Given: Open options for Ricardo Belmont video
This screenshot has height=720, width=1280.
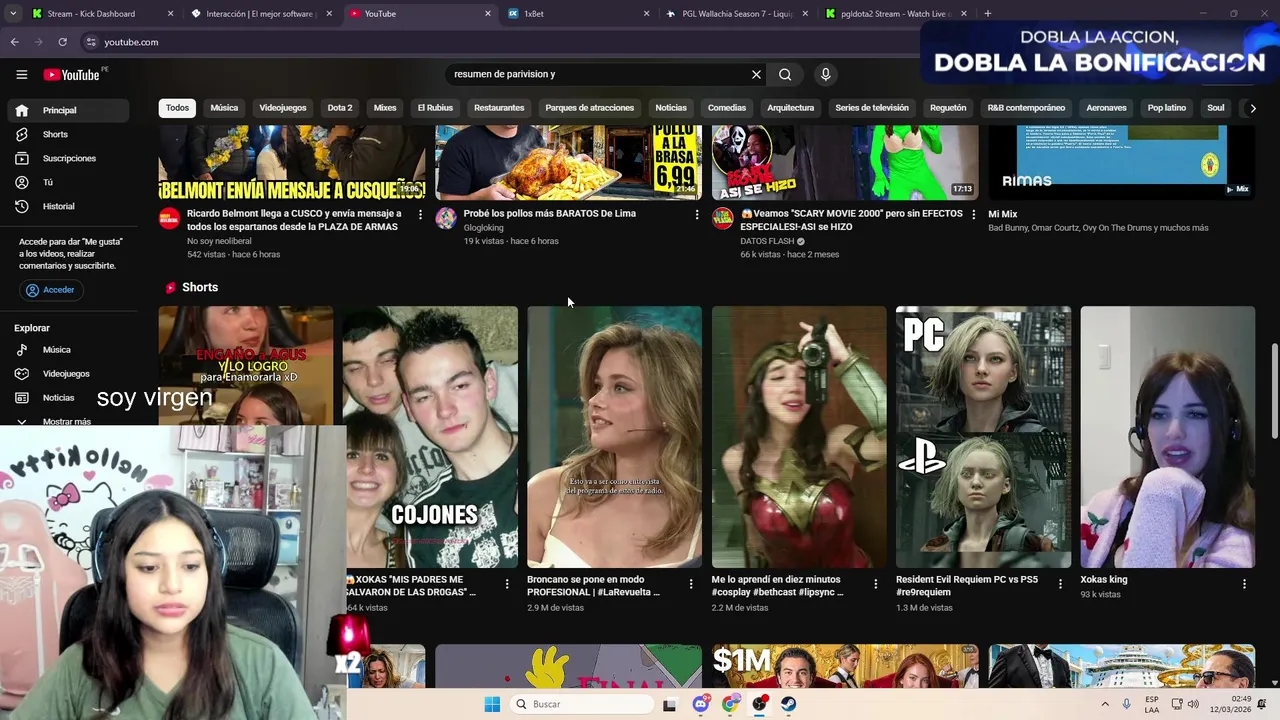Looking at the screenshot, I should (420, 214).
